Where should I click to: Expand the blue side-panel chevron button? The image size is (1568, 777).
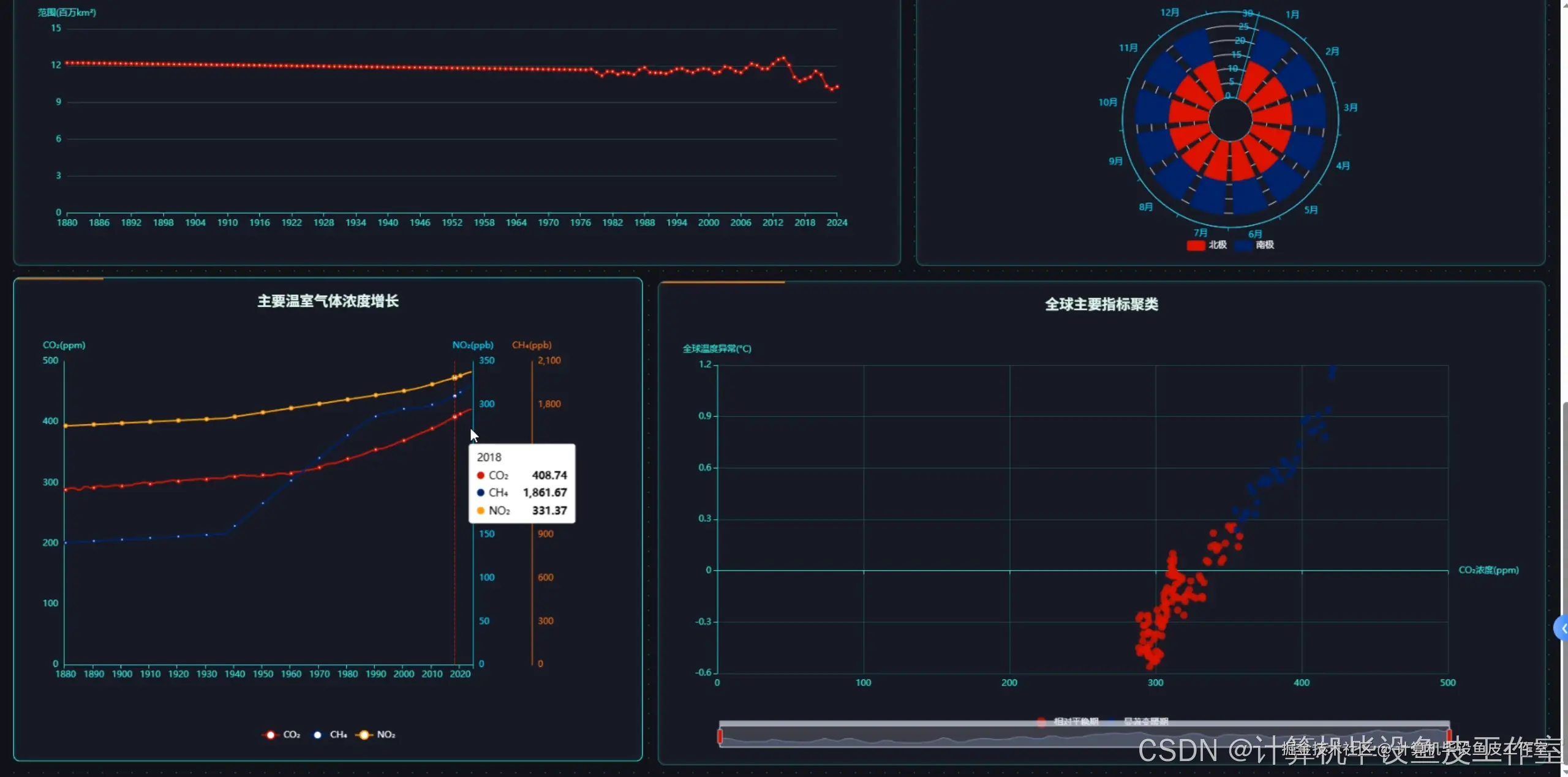pos(1562,628)
